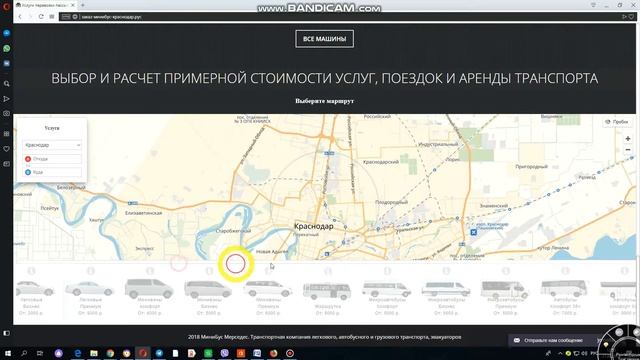This screenshot has height=360, width=640.
Task: Open info icon above Микроавтобусы Бизнес
Action: coord(446,271)
